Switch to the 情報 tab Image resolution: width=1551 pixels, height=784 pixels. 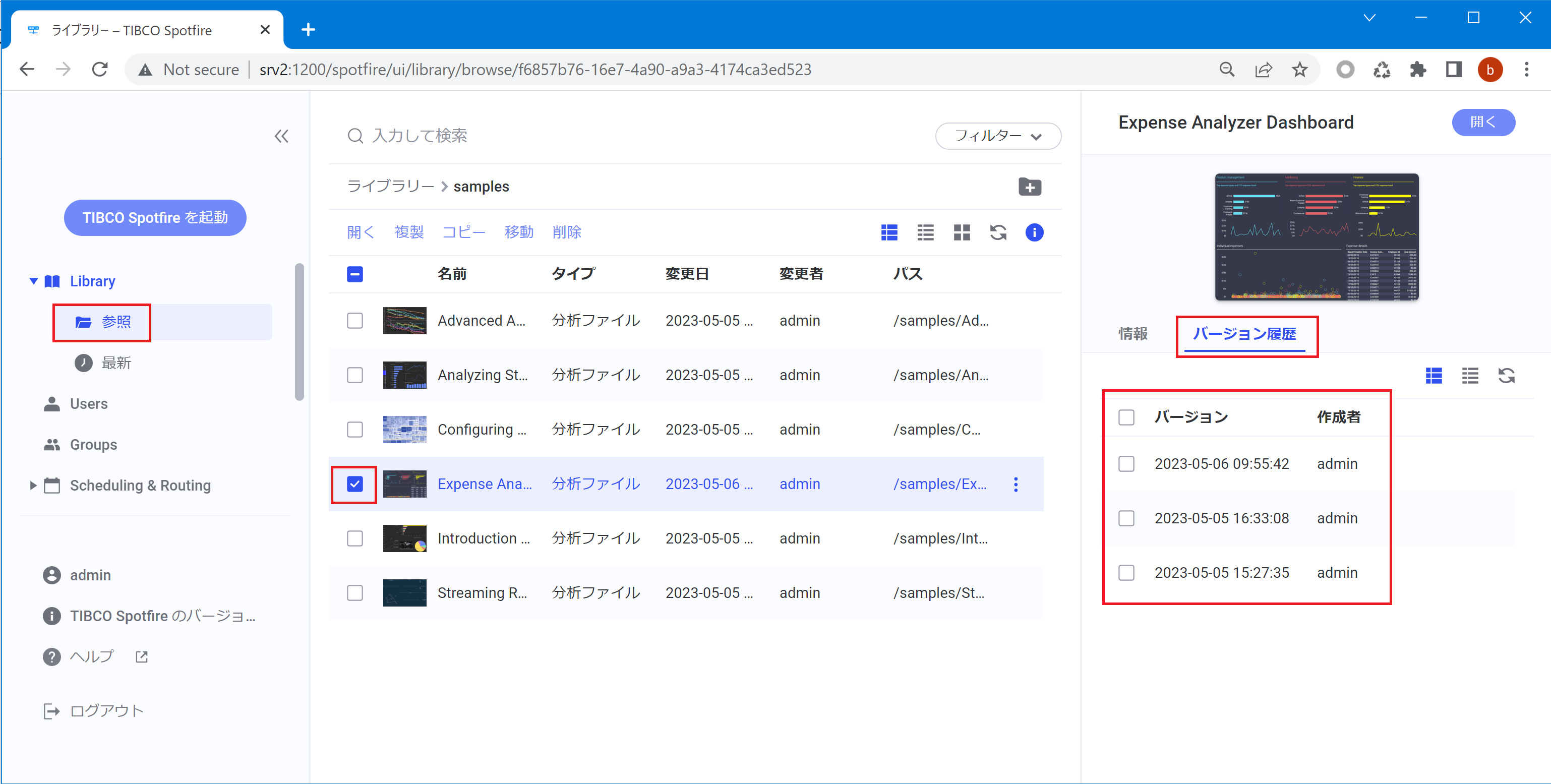[x=1132, y=334]
